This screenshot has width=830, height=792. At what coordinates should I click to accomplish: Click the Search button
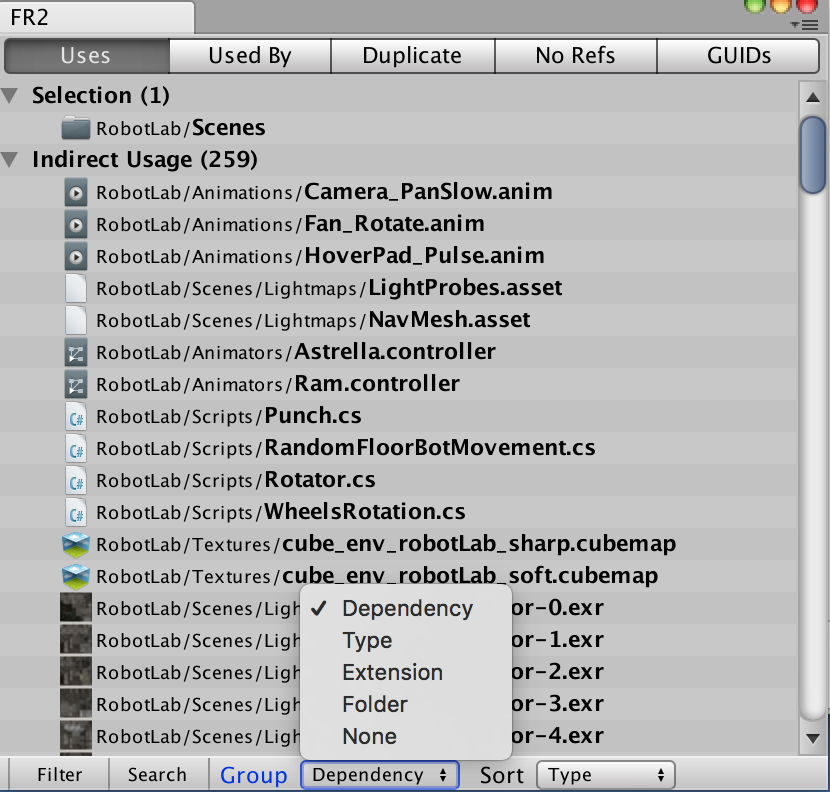pyautogui.click(x=158, y=774)
